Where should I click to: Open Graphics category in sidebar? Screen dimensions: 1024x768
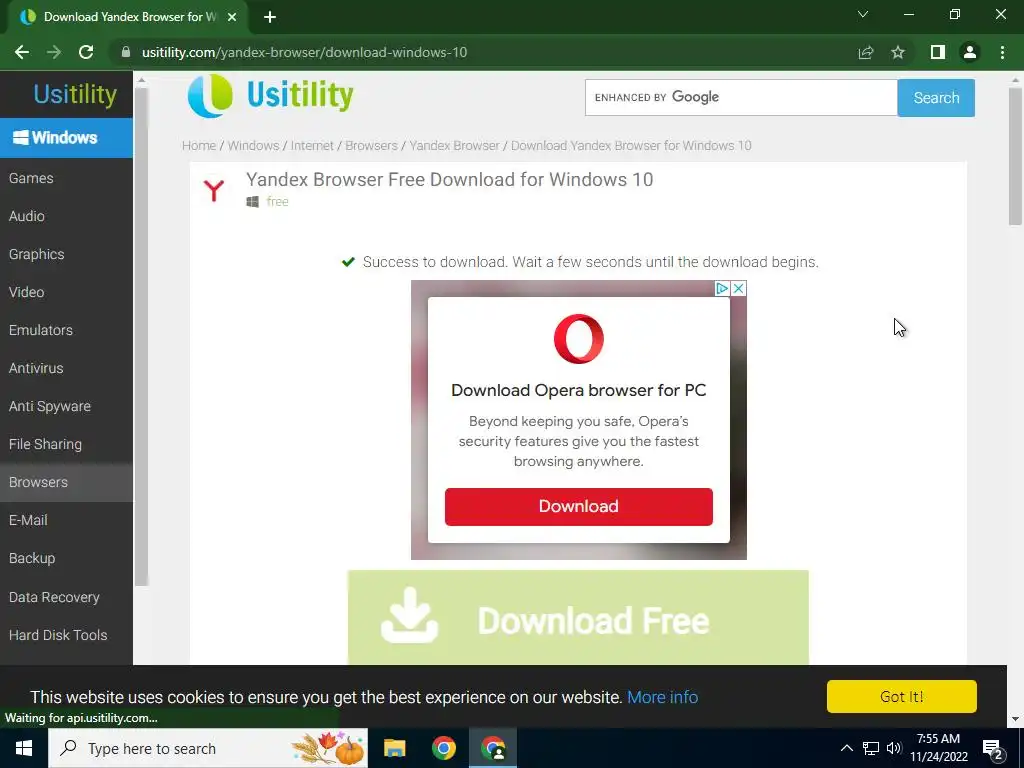tap(66, 254)
